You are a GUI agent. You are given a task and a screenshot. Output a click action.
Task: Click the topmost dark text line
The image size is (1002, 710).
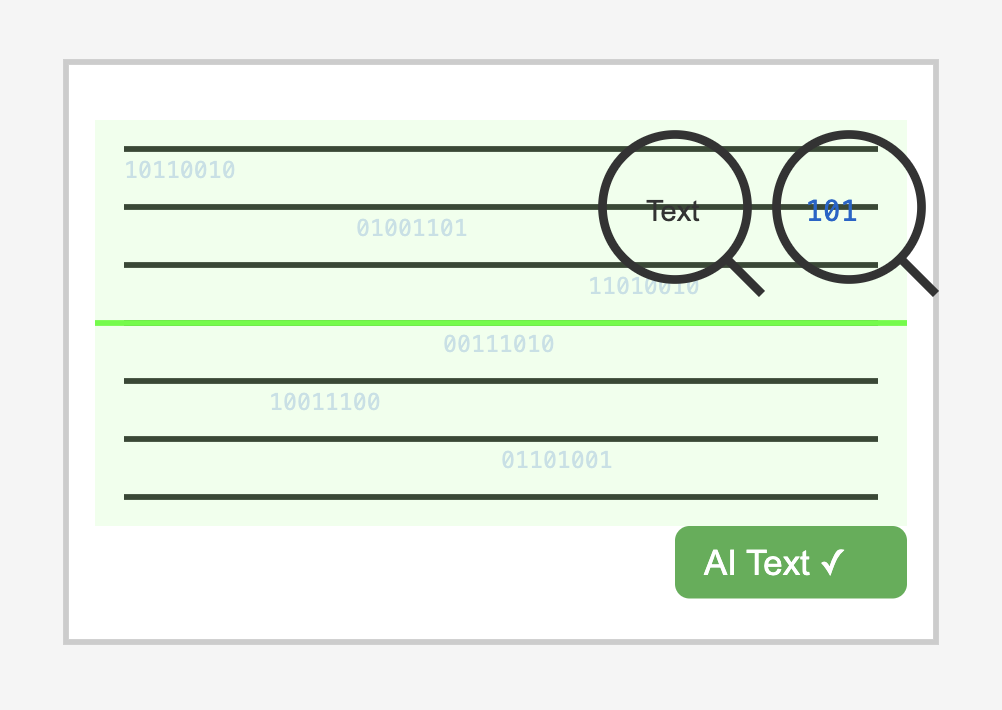500,149
